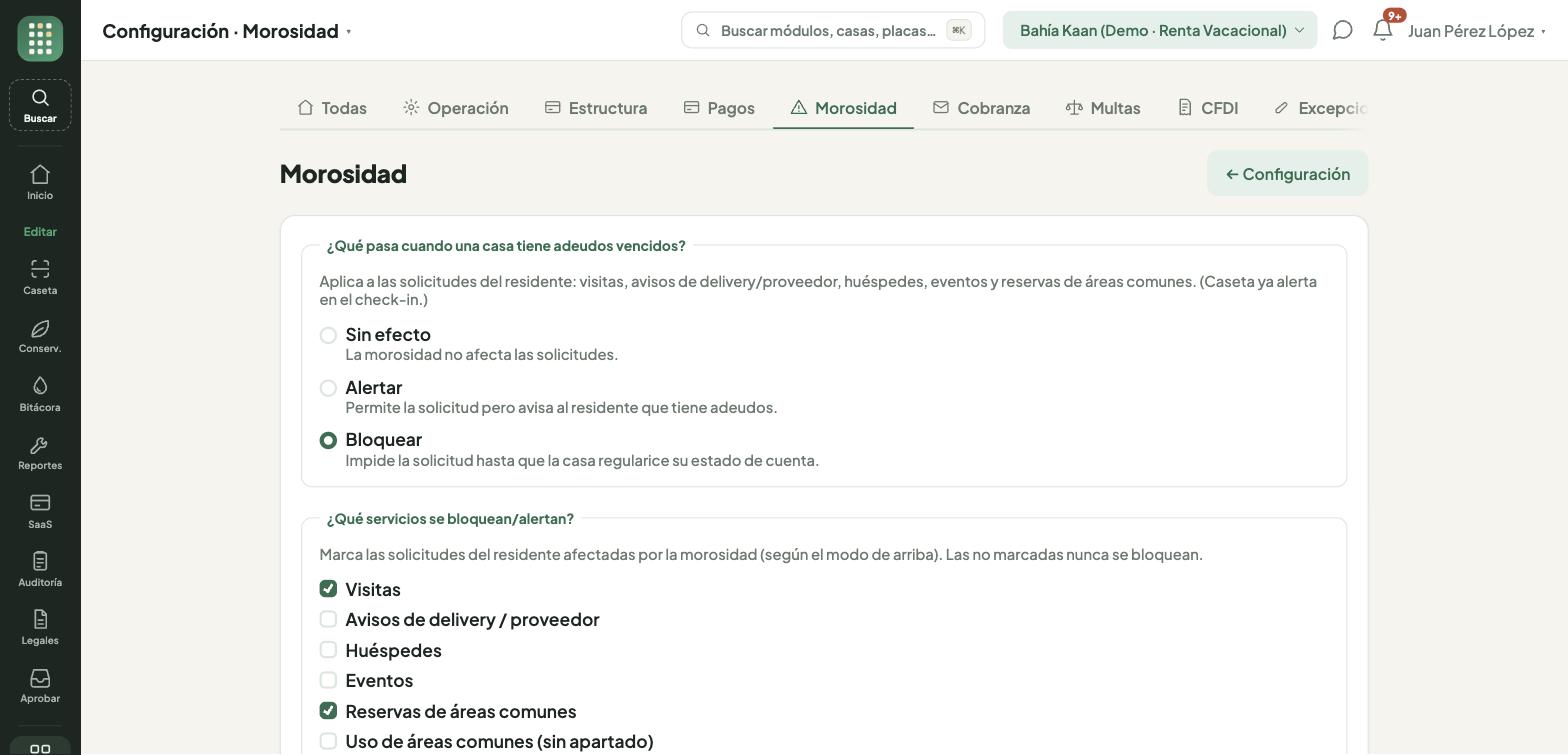Open the Configuración · Morosidad title dropdown
The image size is (1568, 755).
227,31
